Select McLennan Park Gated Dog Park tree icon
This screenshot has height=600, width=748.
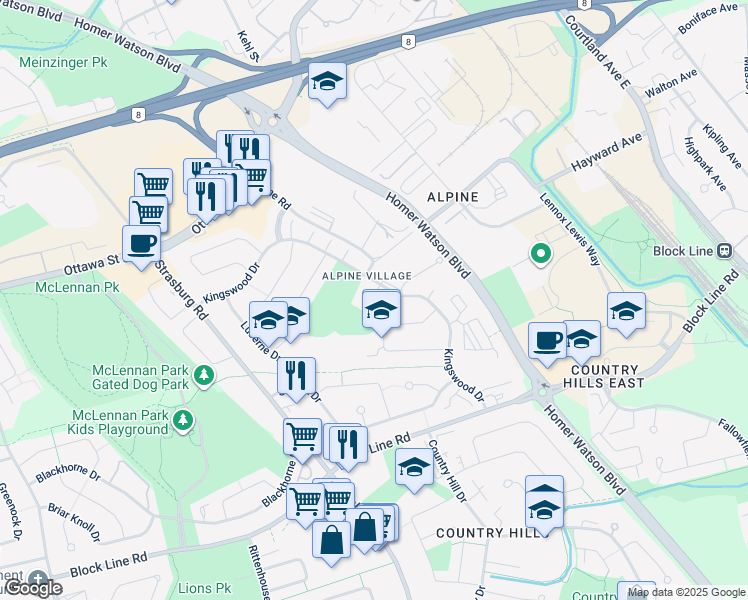point(204,376)
